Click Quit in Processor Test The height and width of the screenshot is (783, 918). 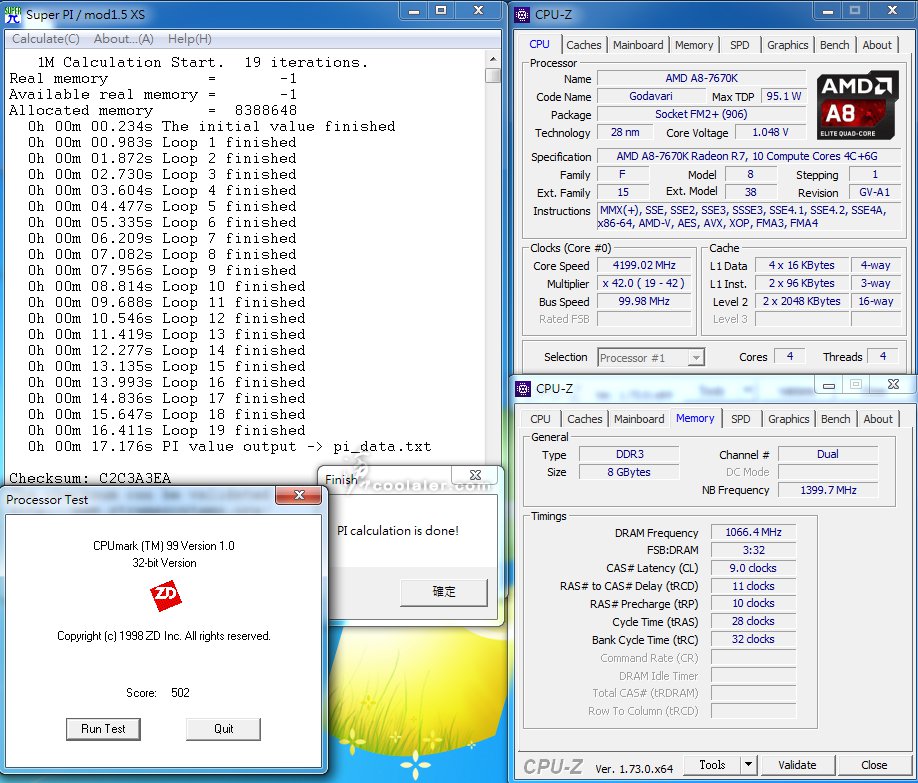tap(223, 729)
